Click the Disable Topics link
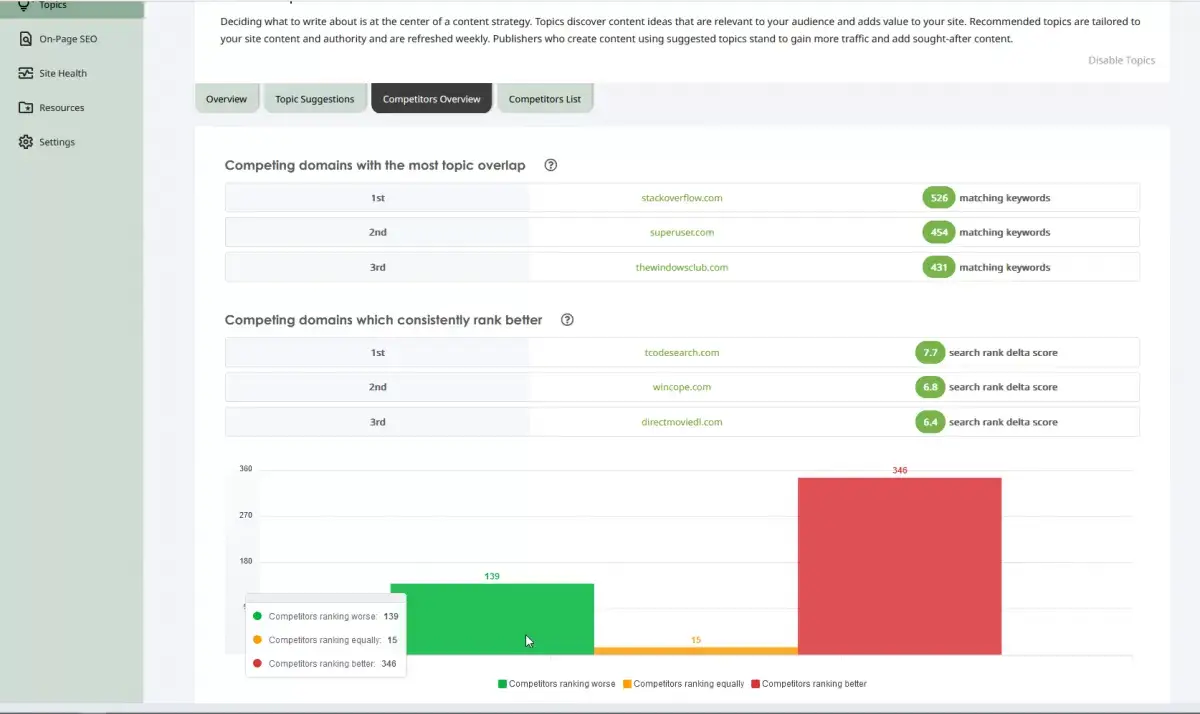The width and height of the screenshot is (1200, 714). [x=1121, y=60]
